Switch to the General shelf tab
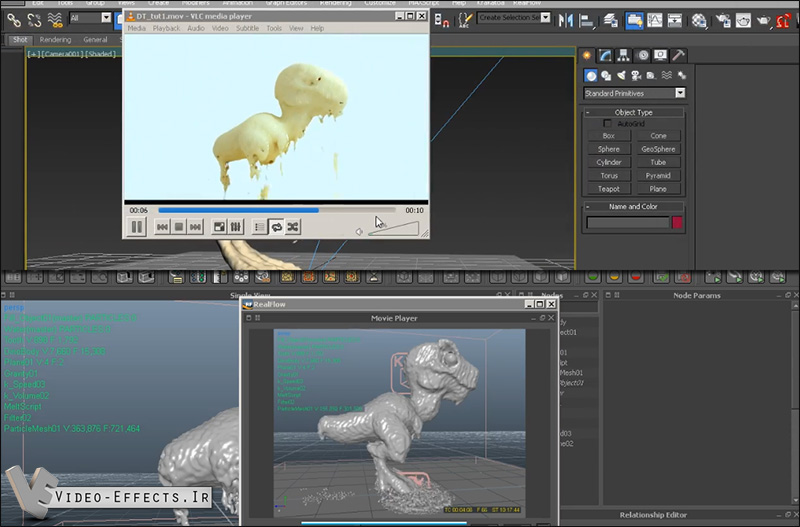800x527 pixels. click(95, 40)
